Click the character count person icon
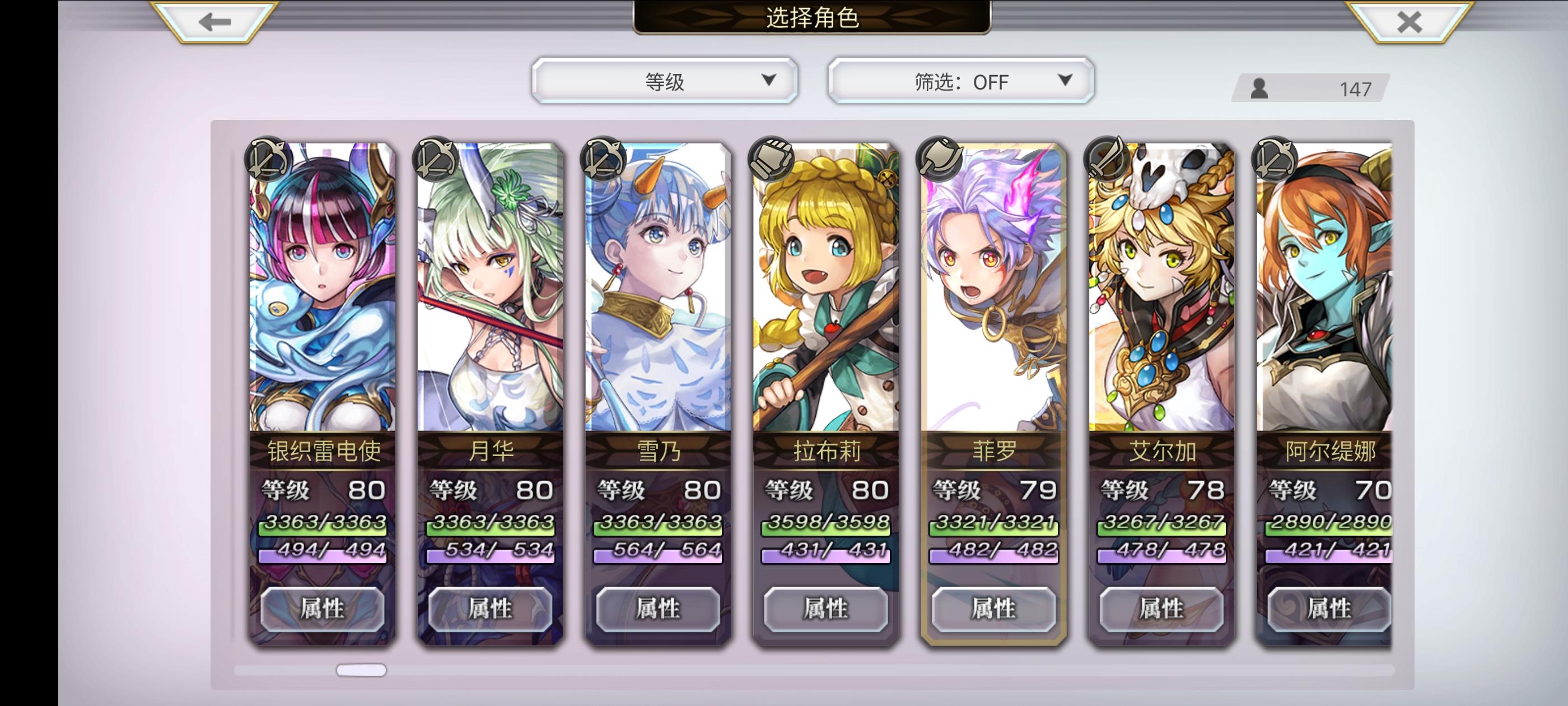Screen dimensions: 1568x706 [1259, 89]
